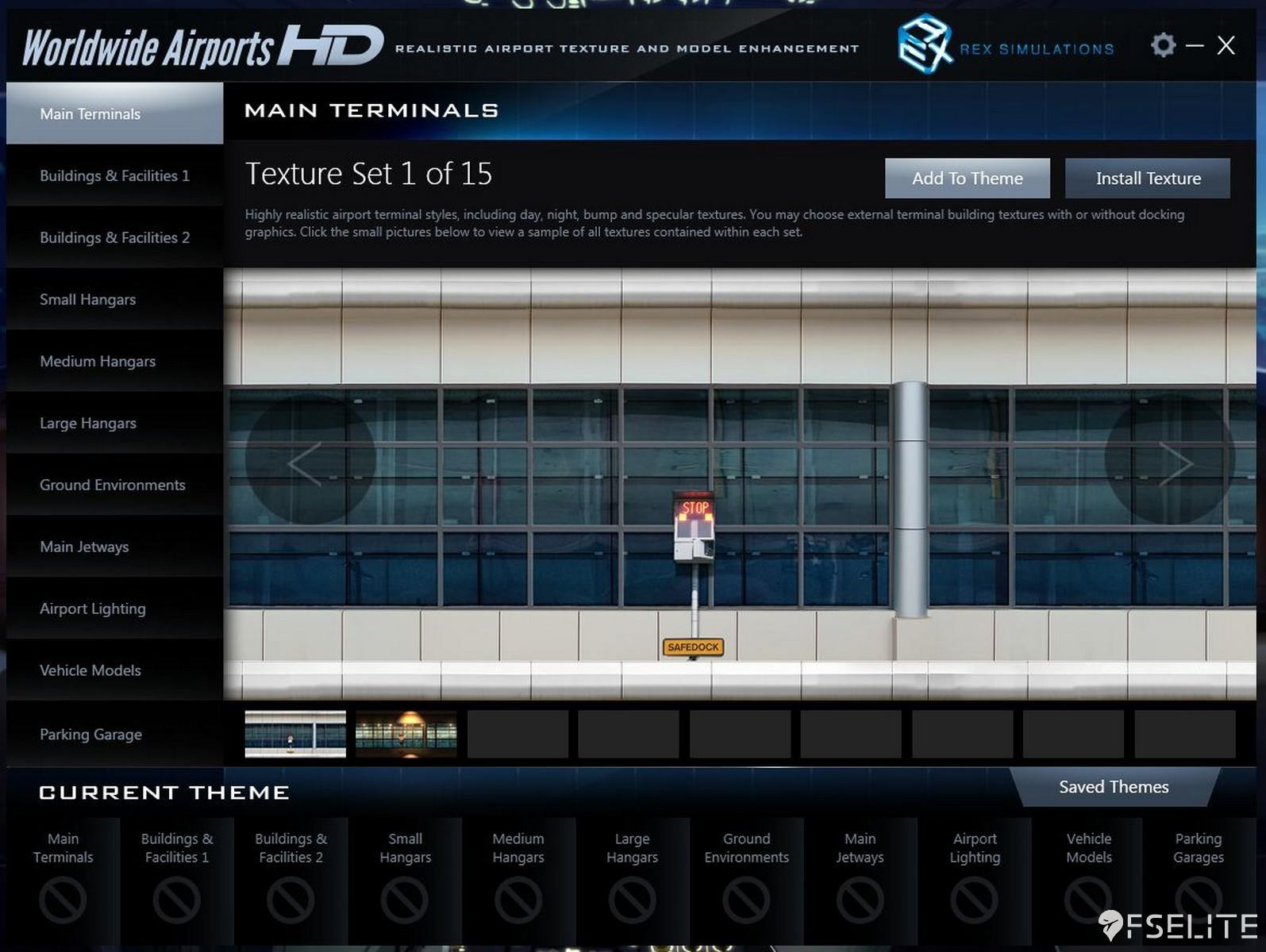Minimize the Worldwide Airports HD window

pos(1195,46)
